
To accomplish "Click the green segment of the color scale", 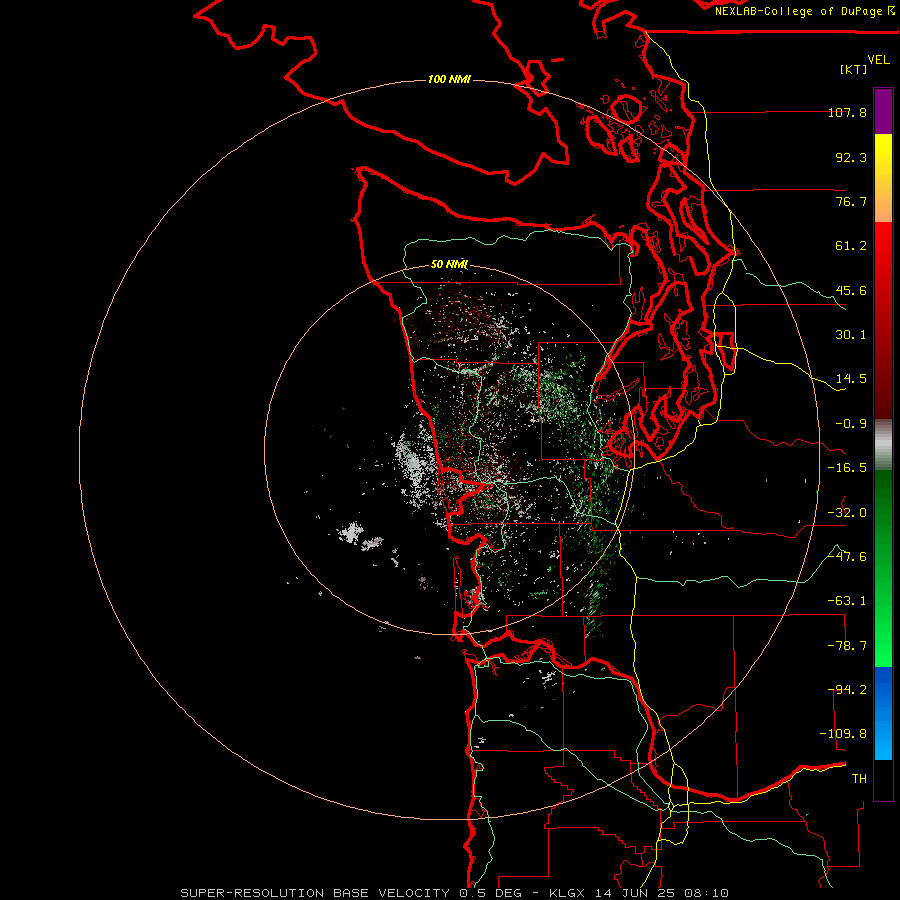I will pyautogui.click(x=883, y=568).
